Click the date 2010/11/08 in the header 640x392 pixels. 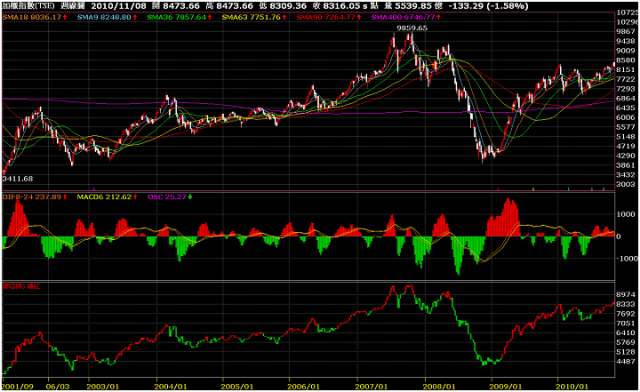[x=118, y=6]
